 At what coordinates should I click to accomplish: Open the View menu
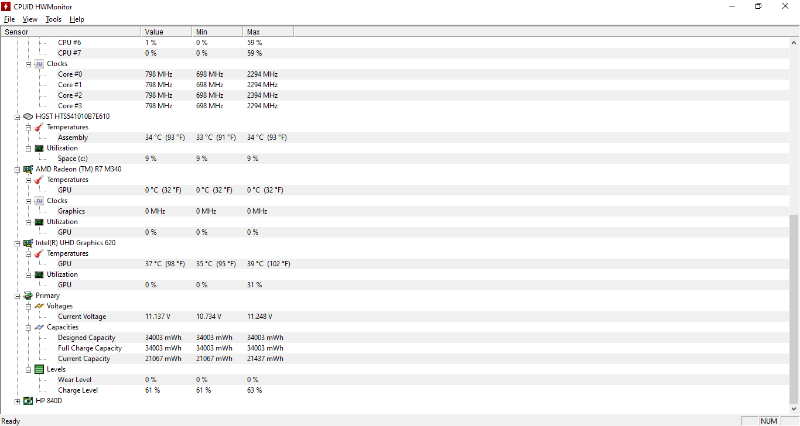[30, 19]
